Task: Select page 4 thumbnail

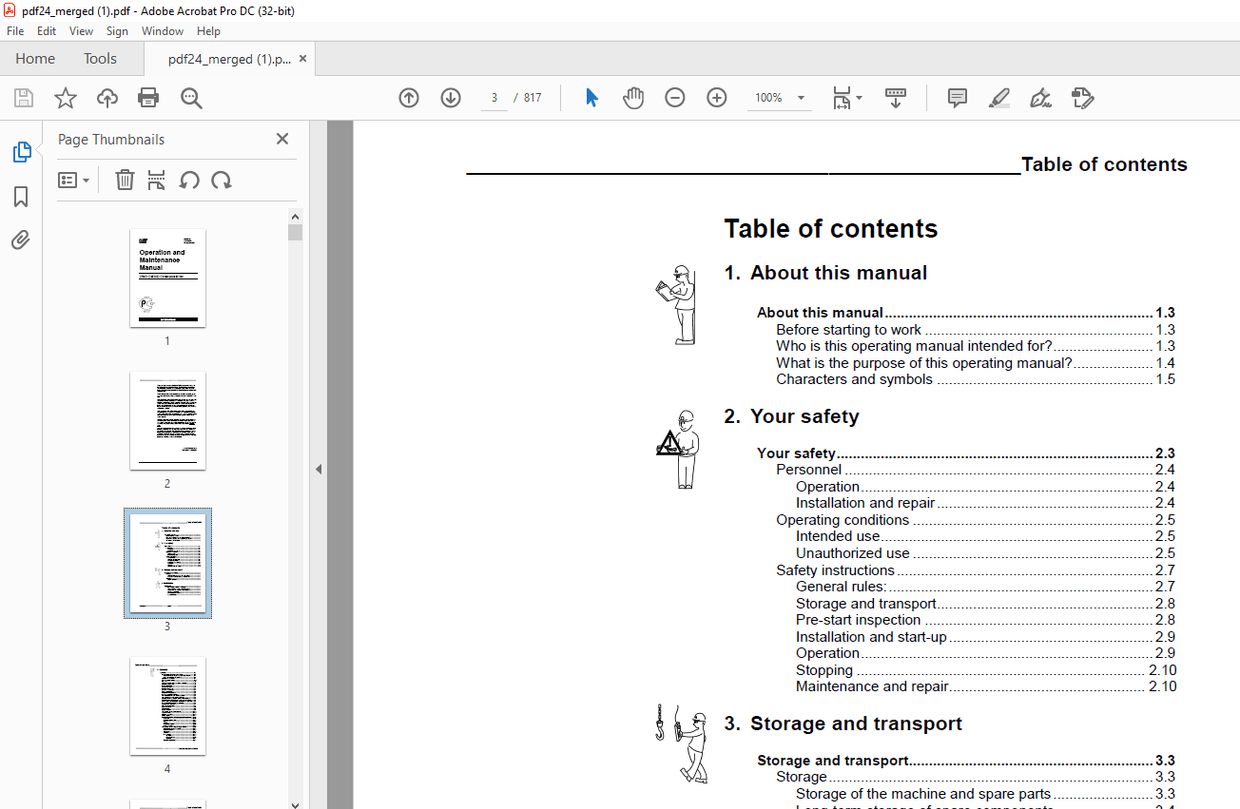Action: point(167,706)
